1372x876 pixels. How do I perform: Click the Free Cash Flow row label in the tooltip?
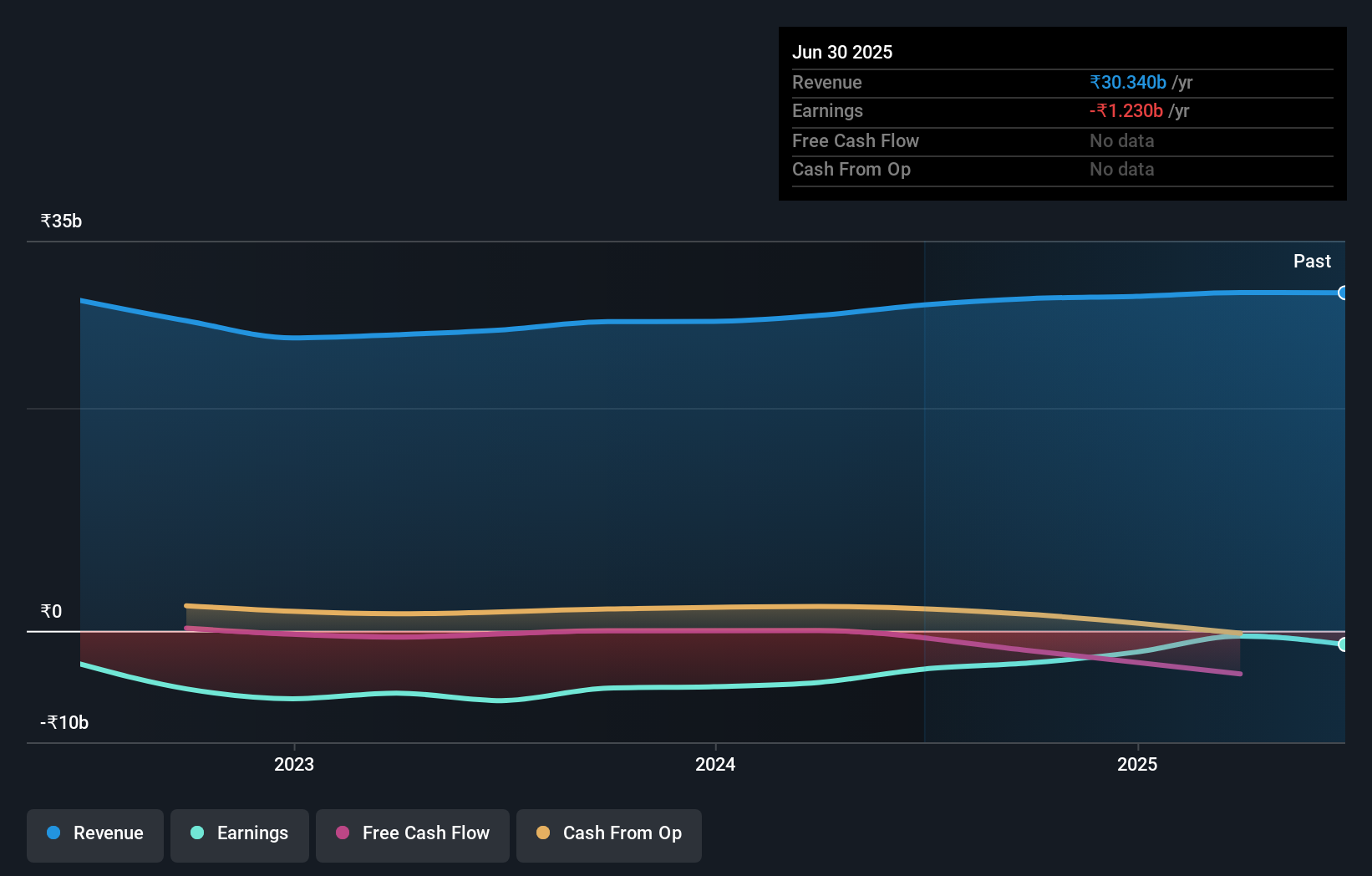pyautogui.click(x=856, y=140)
